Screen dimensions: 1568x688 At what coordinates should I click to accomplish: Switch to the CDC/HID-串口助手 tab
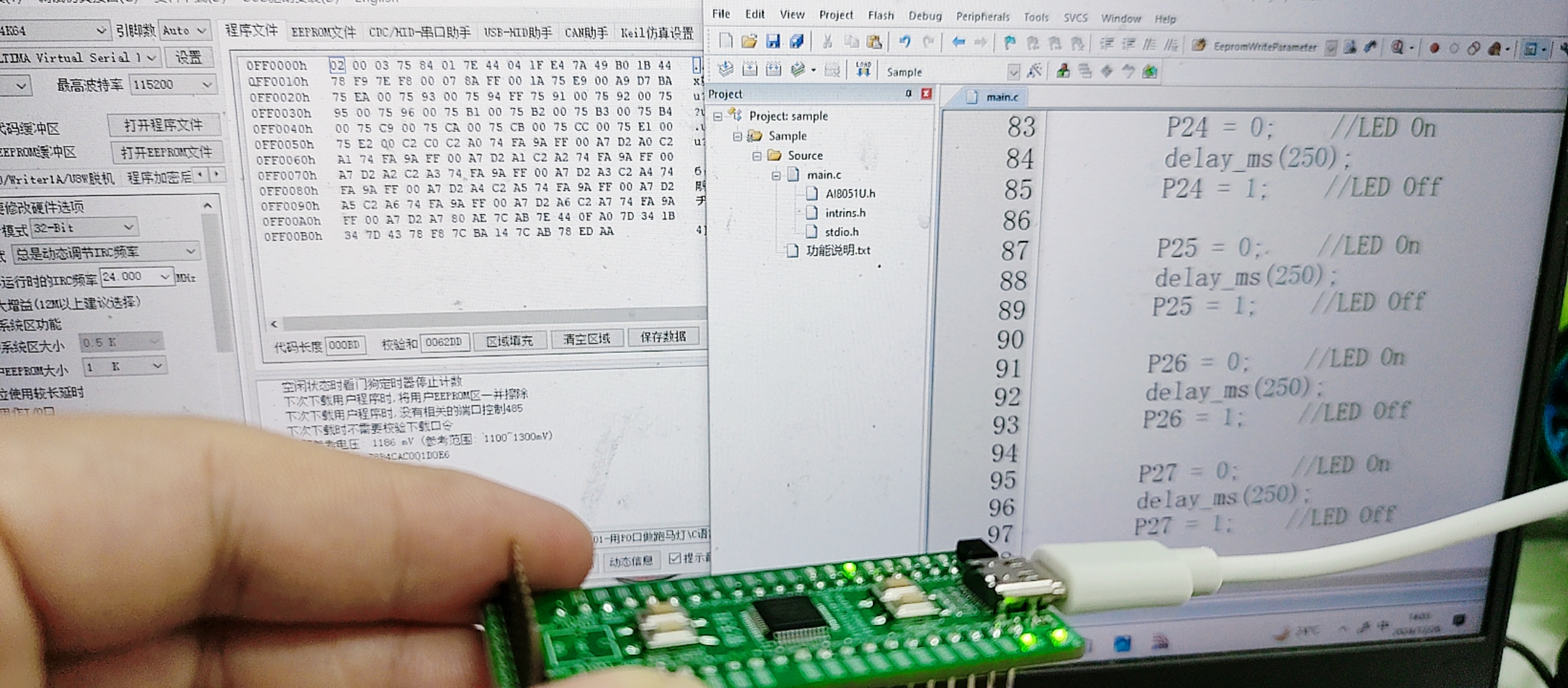coord(419,32)
